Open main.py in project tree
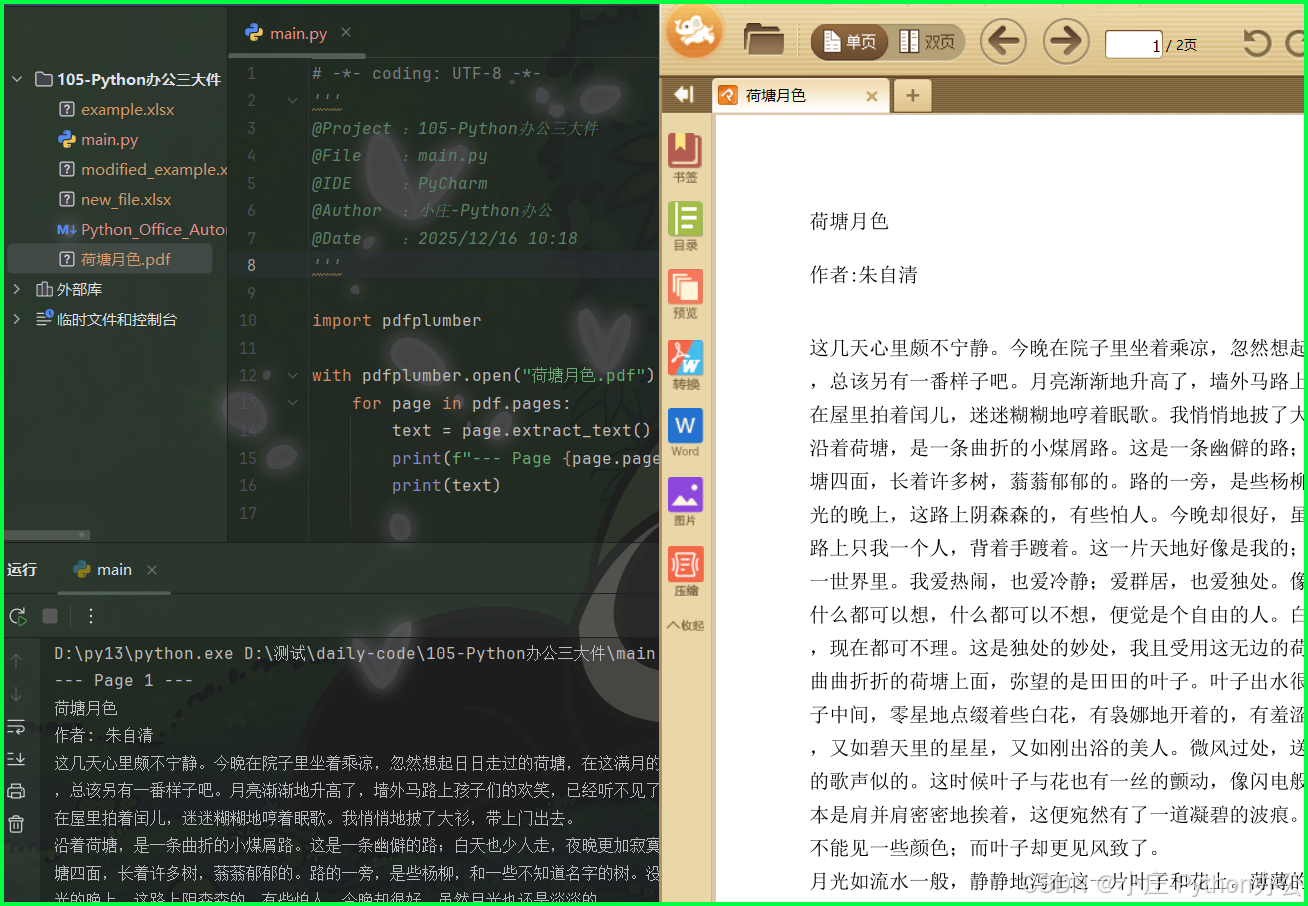 (x=110, y=139)
